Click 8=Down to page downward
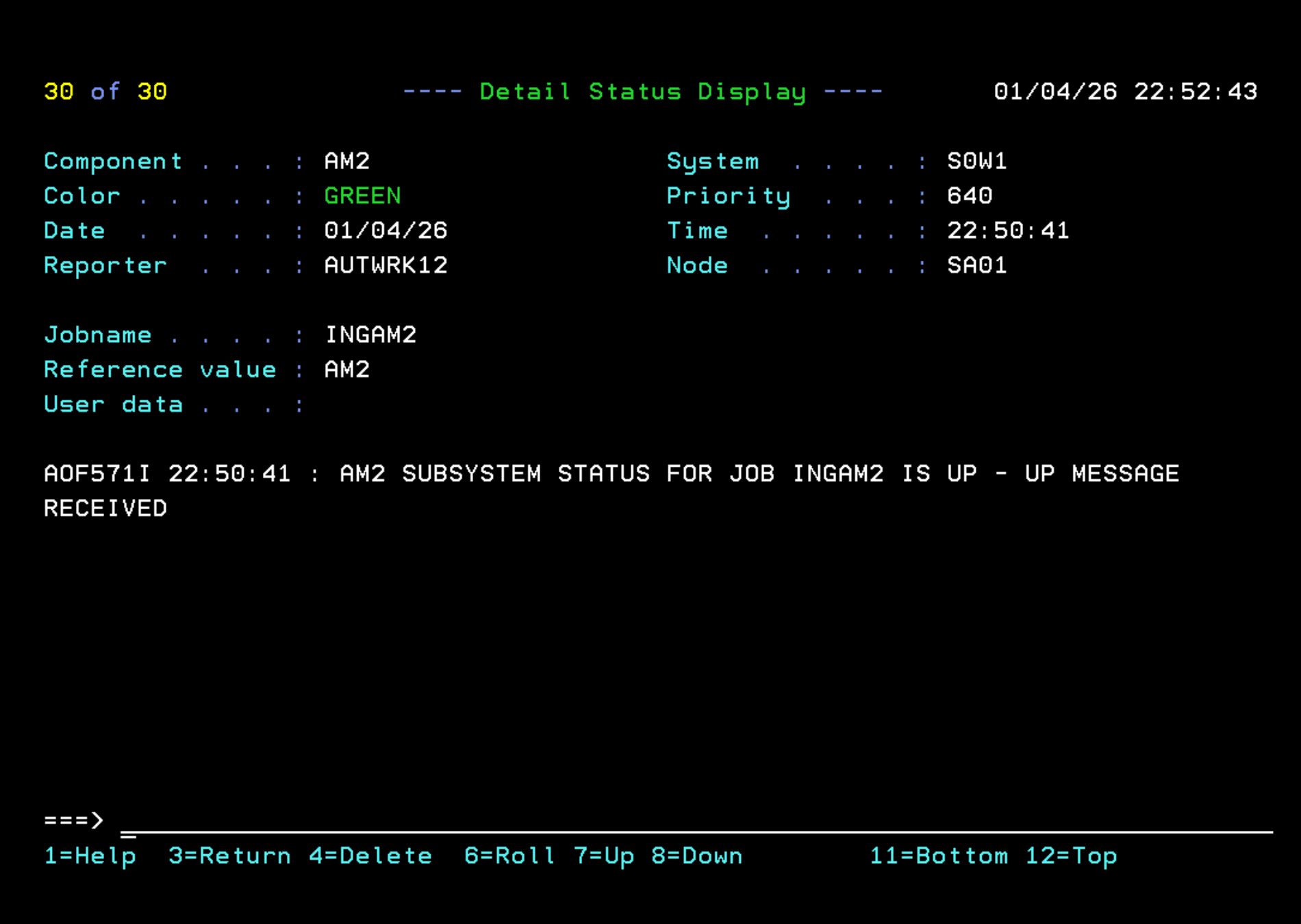Viewport: 1301px width, 924px height. (x=697, y=856)
